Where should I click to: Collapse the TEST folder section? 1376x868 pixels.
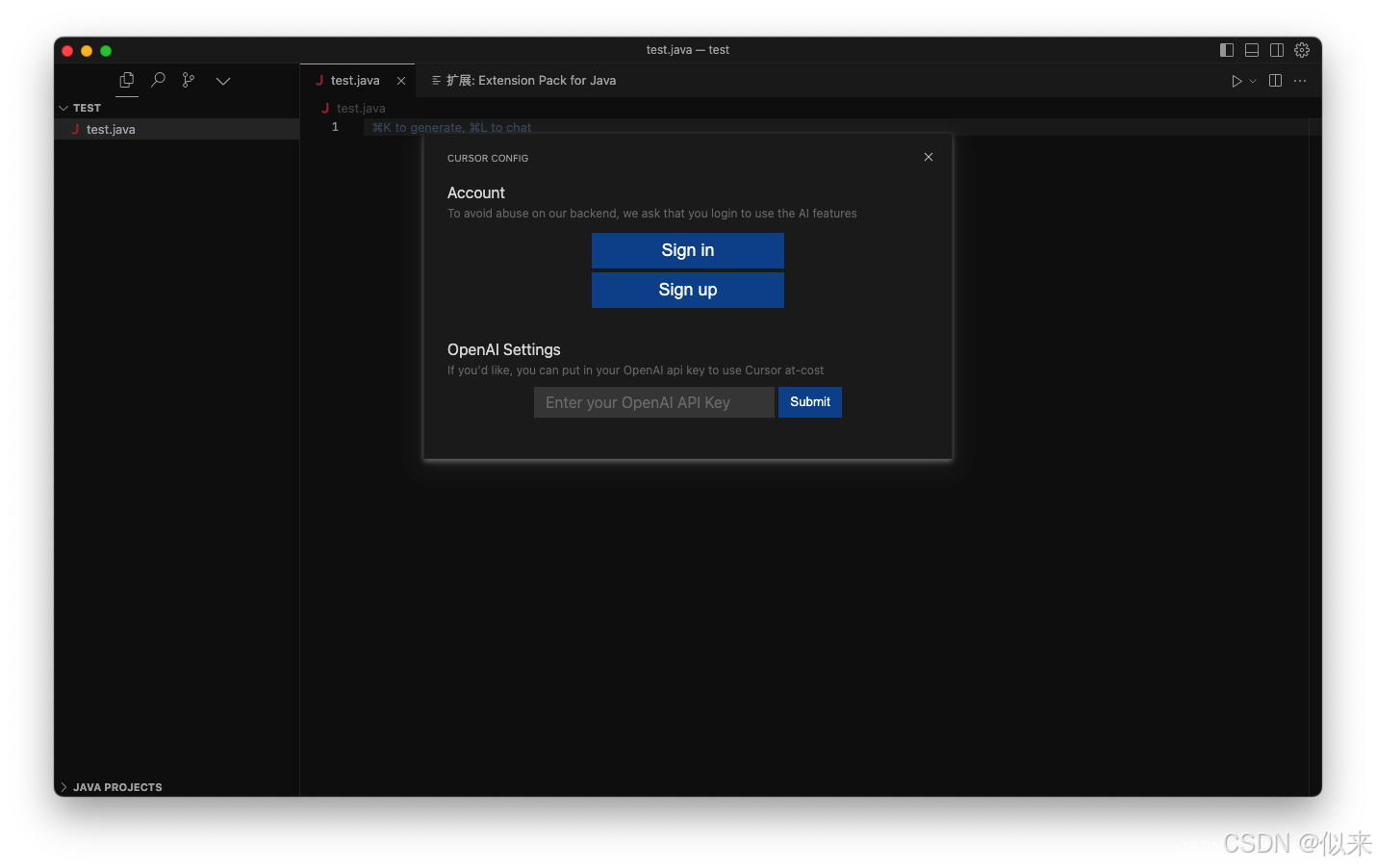[x=176, y=108]
